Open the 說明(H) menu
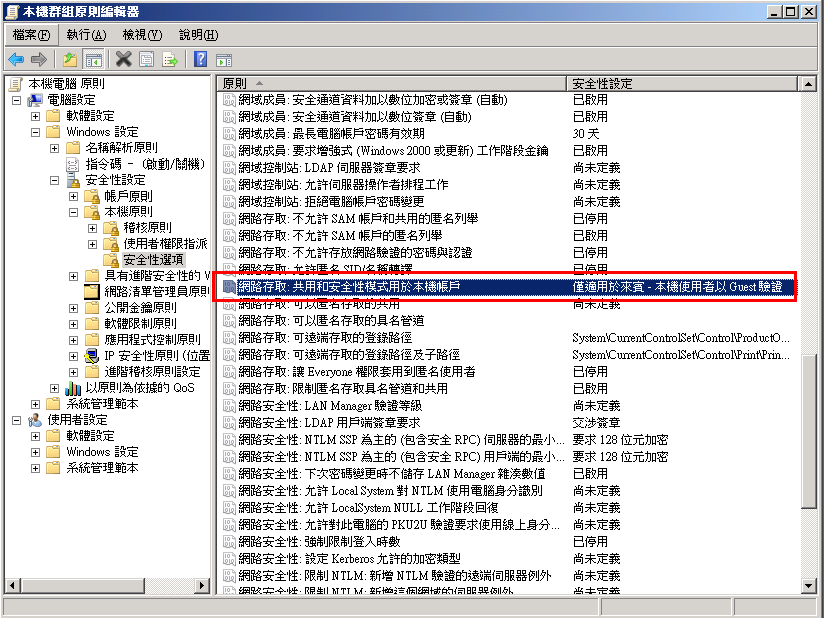Image resolution: width=824 pixels, height=618 pixels. point(198,35)
